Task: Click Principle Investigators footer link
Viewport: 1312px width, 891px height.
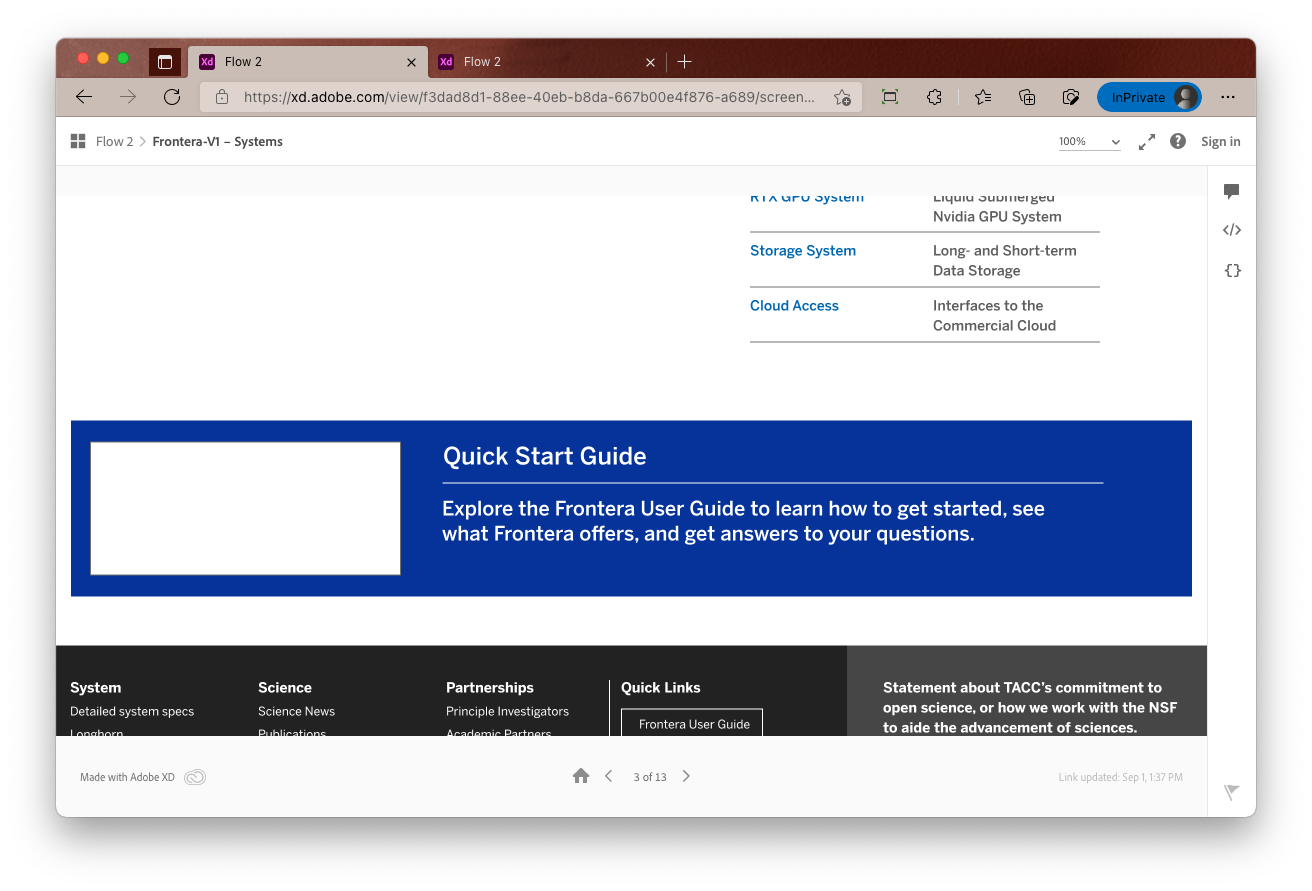Action: click(507, 712)
